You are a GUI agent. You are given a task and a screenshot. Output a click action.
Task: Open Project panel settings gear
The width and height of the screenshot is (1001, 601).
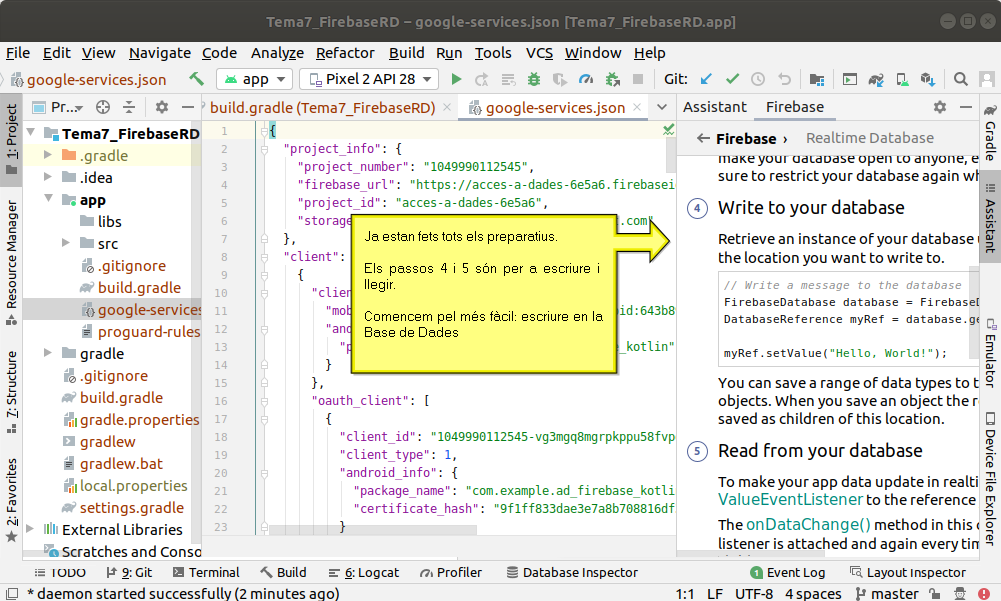pyautogui.click(x=162, y=107)
